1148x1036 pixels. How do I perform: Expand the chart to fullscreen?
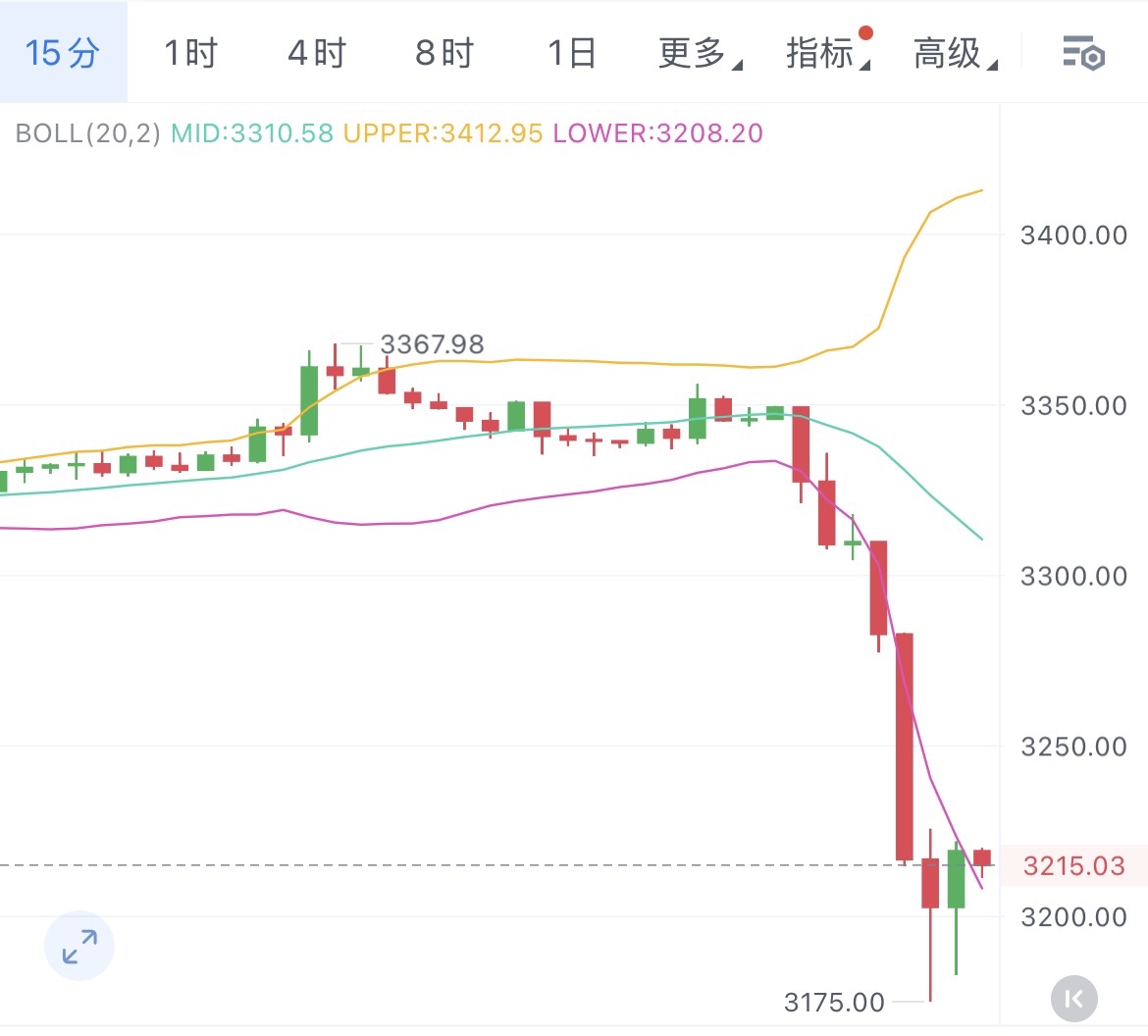(79, 947)
